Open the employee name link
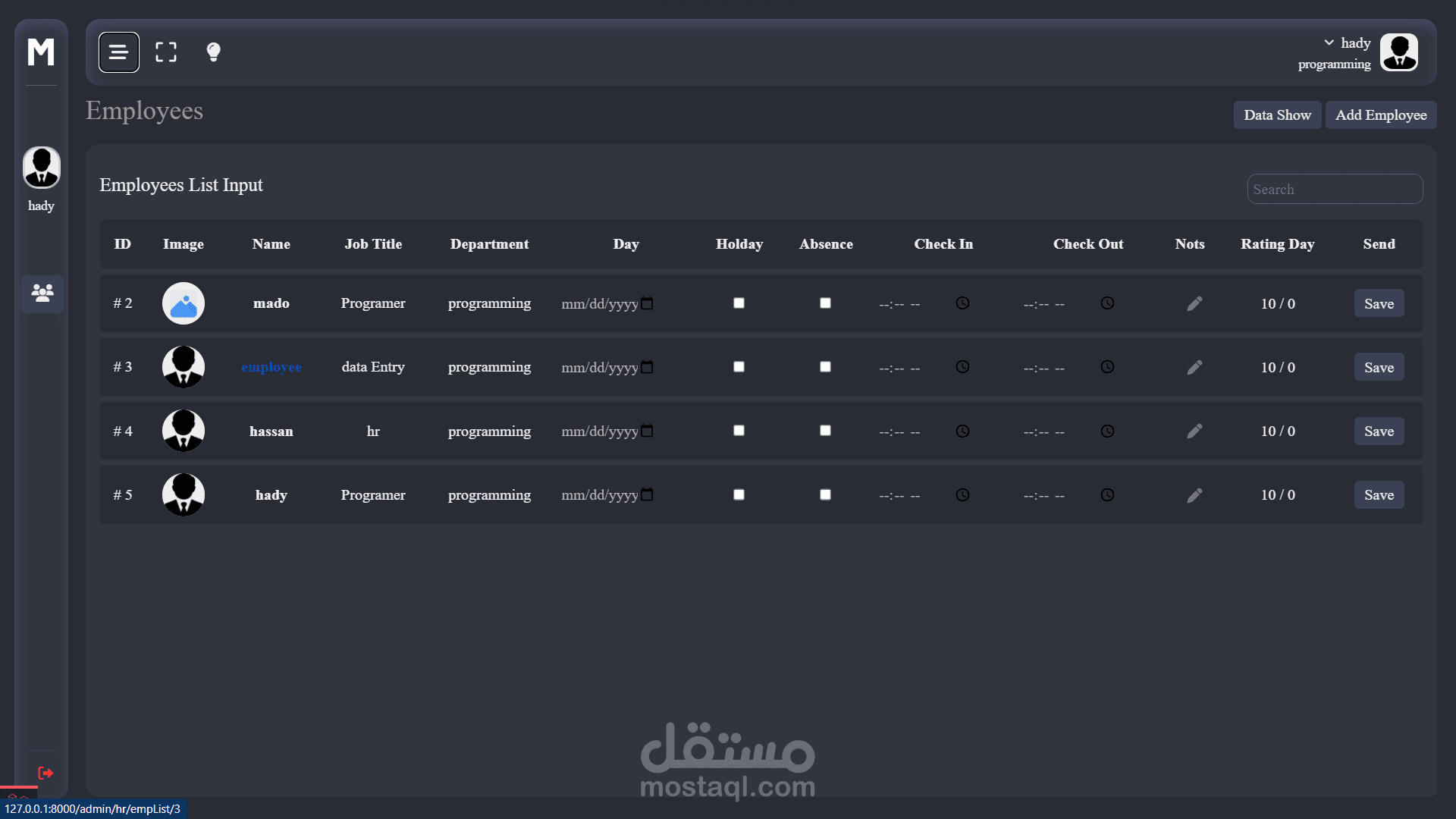 click(x=271, y=367)
